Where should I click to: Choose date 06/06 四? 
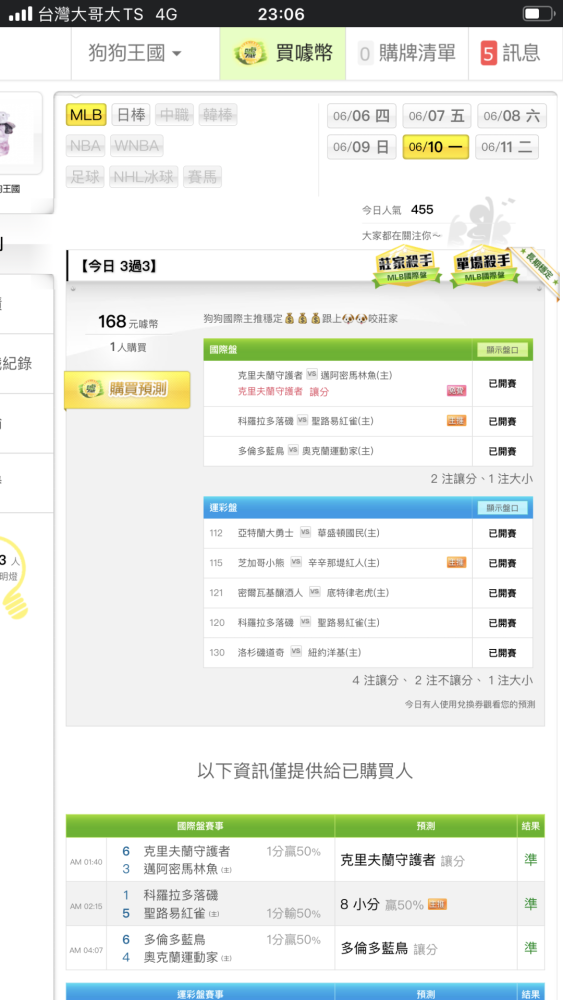(x=362, y=116)
